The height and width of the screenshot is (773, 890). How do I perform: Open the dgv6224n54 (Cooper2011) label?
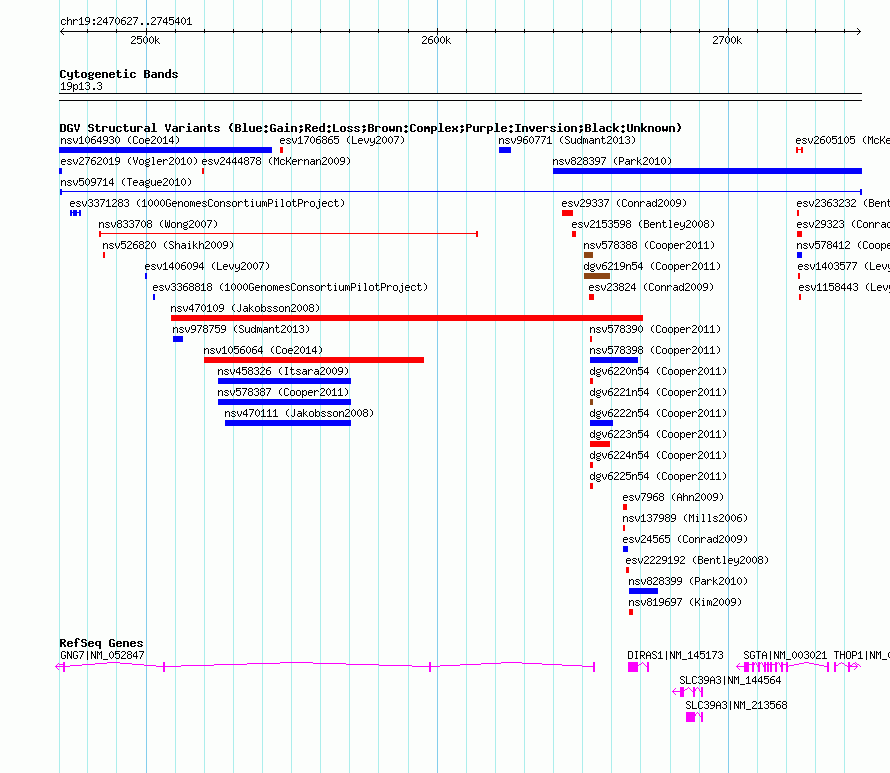(x=658, y=455)
